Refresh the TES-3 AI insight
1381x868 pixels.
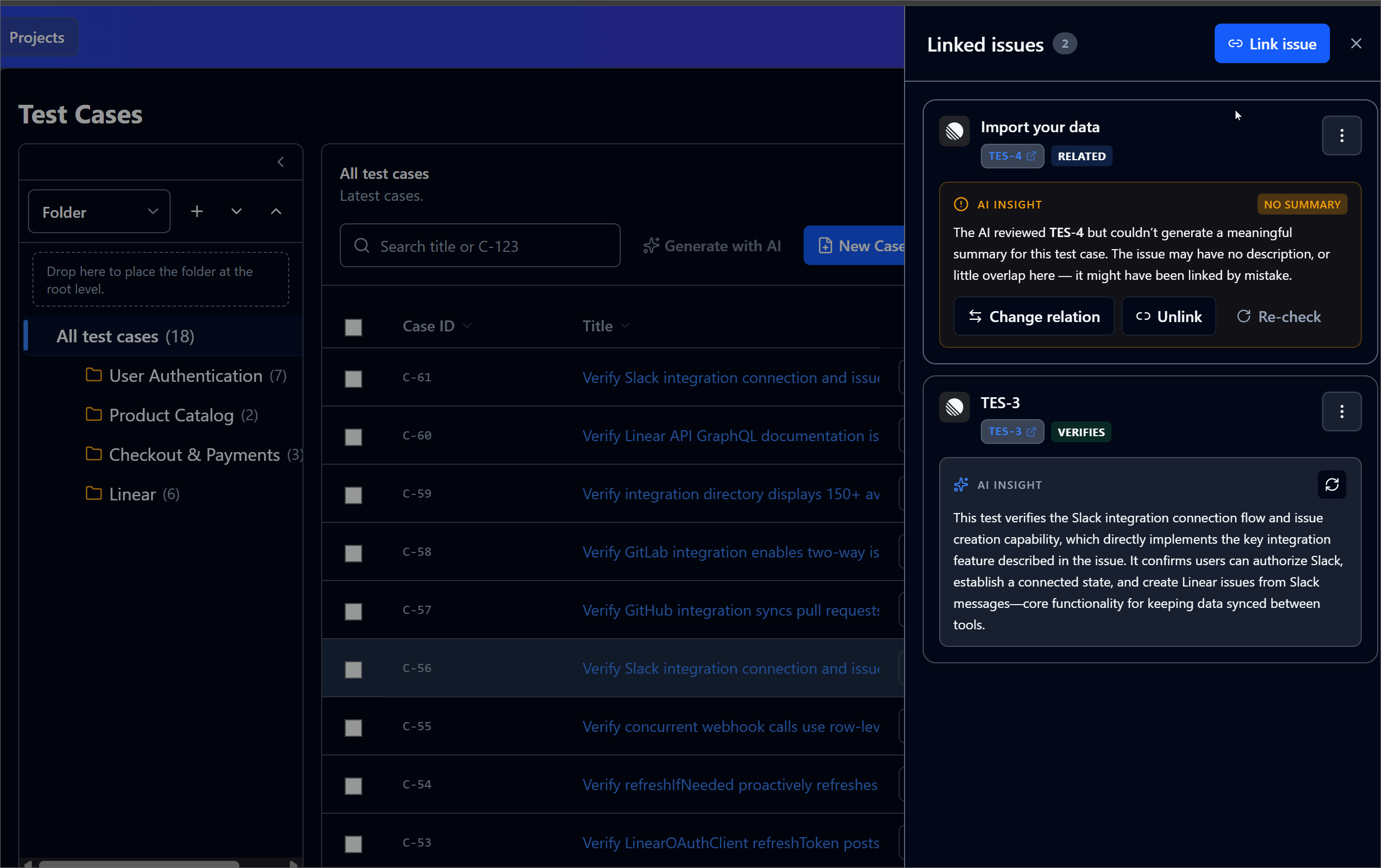(x=1332, y=485)
